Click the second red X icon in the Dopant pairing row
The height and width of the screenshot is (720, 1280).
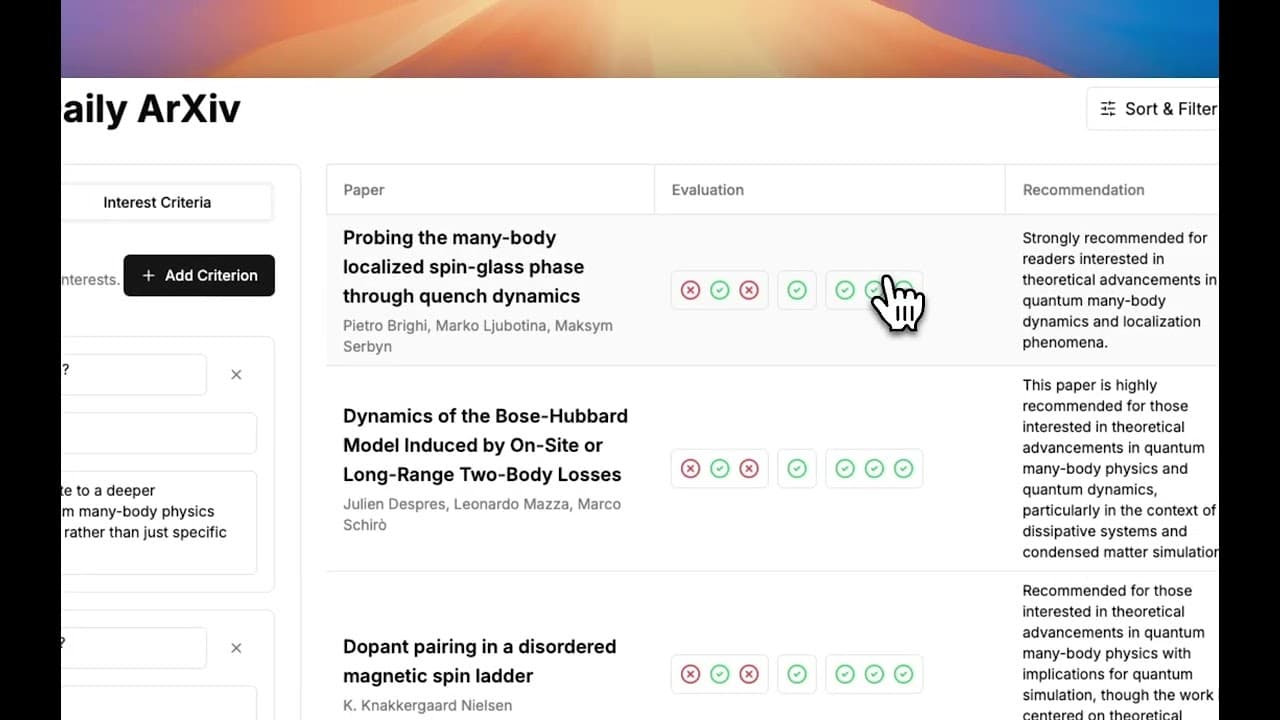749,674
